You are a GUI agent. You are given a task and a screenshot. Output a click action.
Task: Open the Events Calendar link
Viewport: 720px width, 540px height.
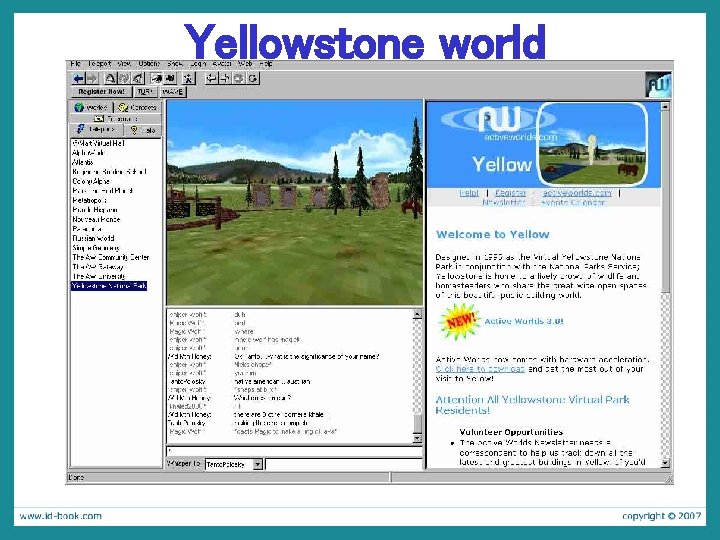573,202
